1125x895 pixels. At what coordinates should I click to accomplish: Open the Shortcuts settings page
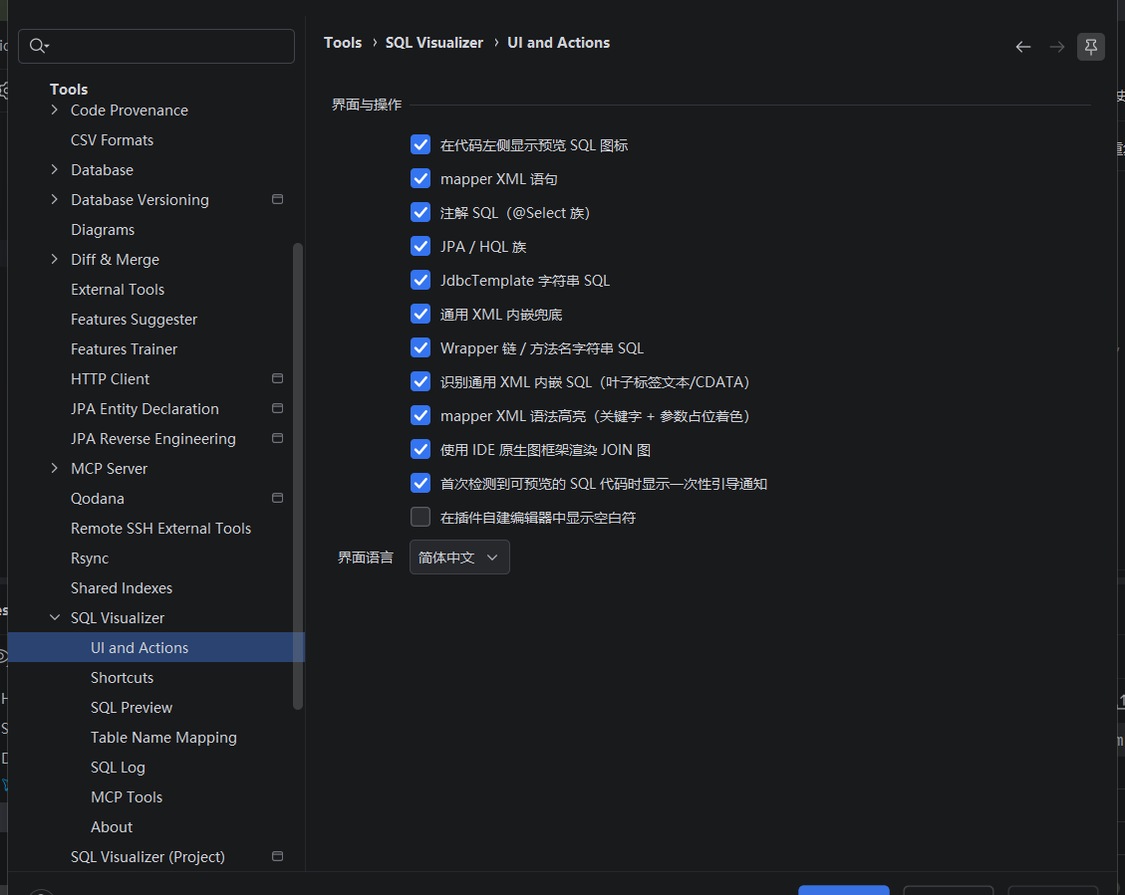122,678
